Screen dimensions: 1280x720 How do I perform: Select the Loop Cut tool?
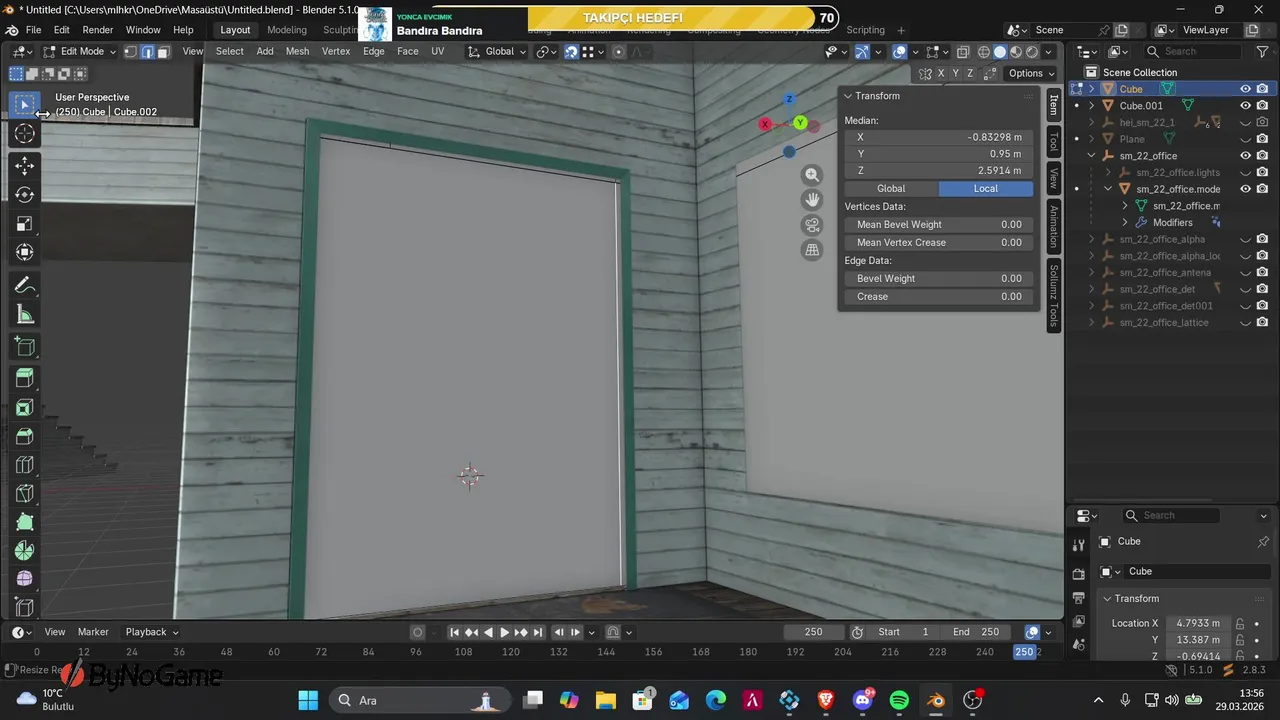click(x=25, y=465)
